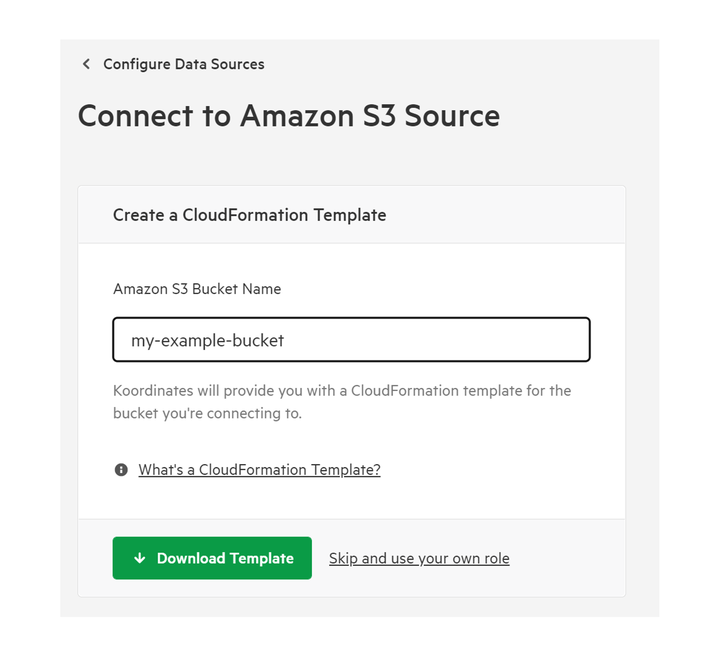Click the circled i before CloudFormation link
The width and height of the screenshot is (720, 672).
coord(121,469)
